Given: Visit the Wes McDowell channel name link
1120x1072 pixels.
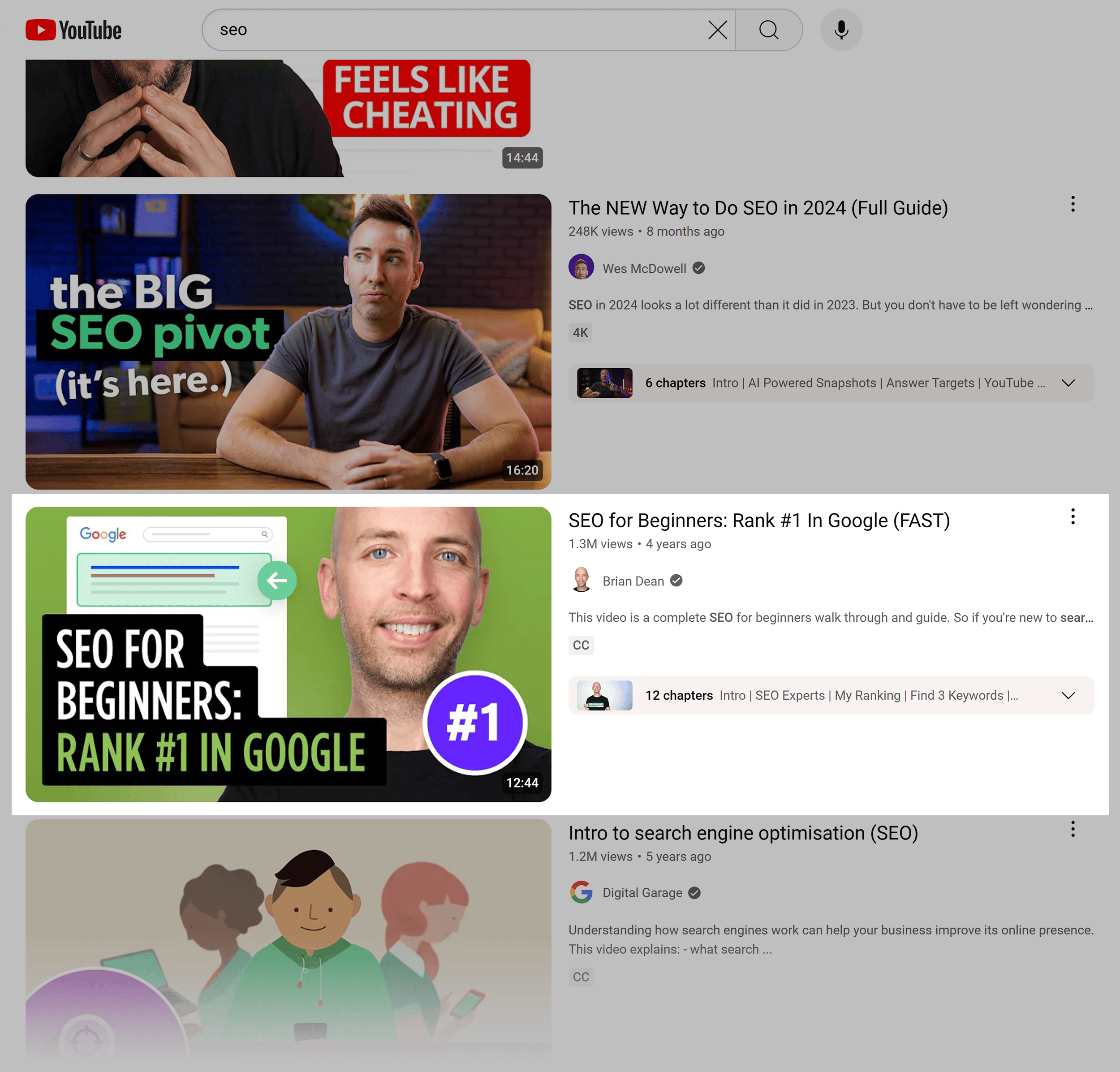Looking at the screenshot, I should (x=644, y=269).
